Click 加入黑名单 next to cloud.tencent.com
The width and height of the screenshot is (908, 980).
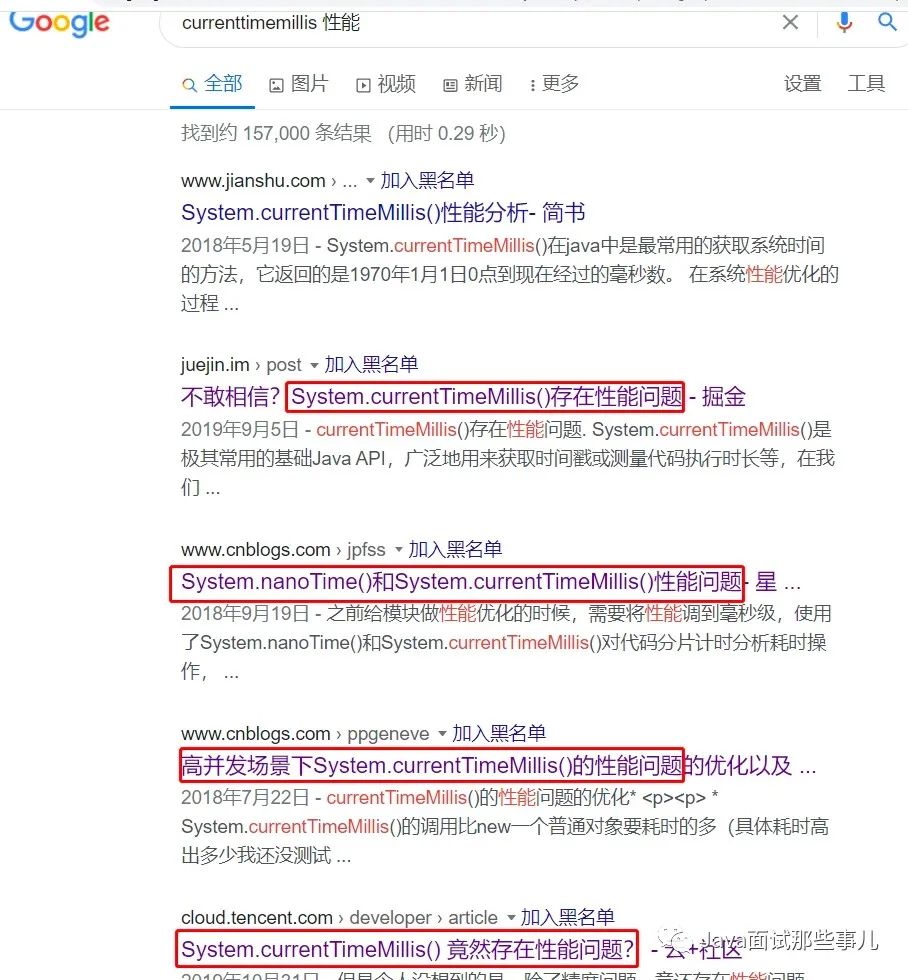pyautogui.click(x=567, y=918)
